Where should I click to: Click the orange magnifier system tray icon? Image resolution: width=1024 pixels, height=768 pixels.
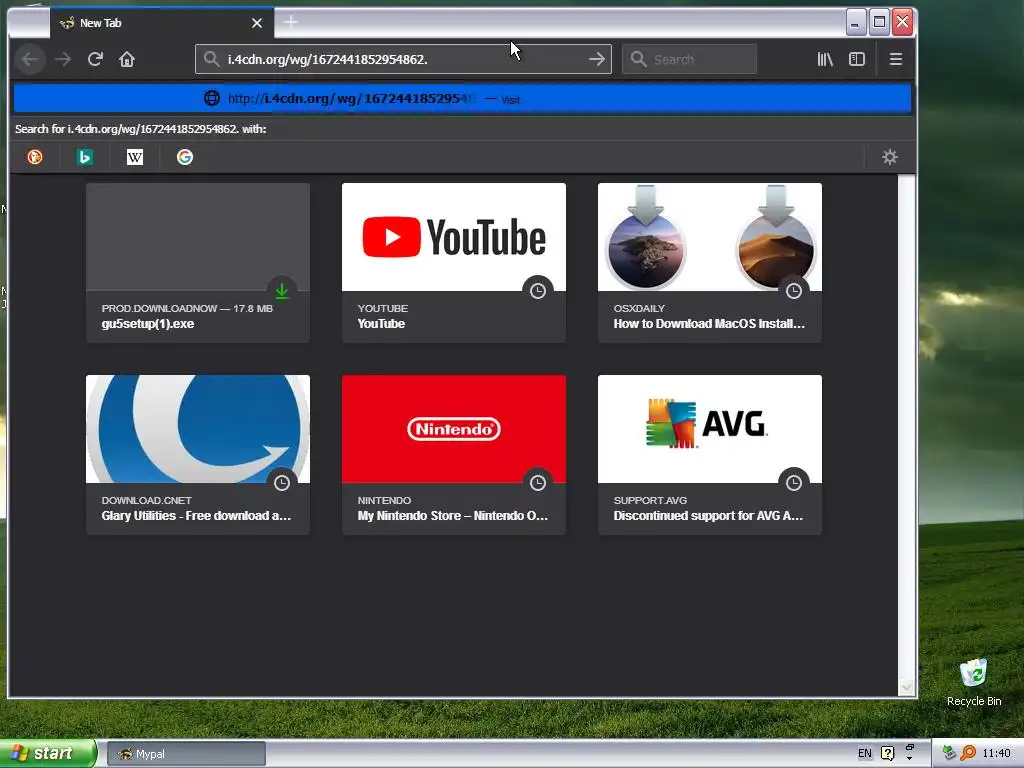coord(968,753)
